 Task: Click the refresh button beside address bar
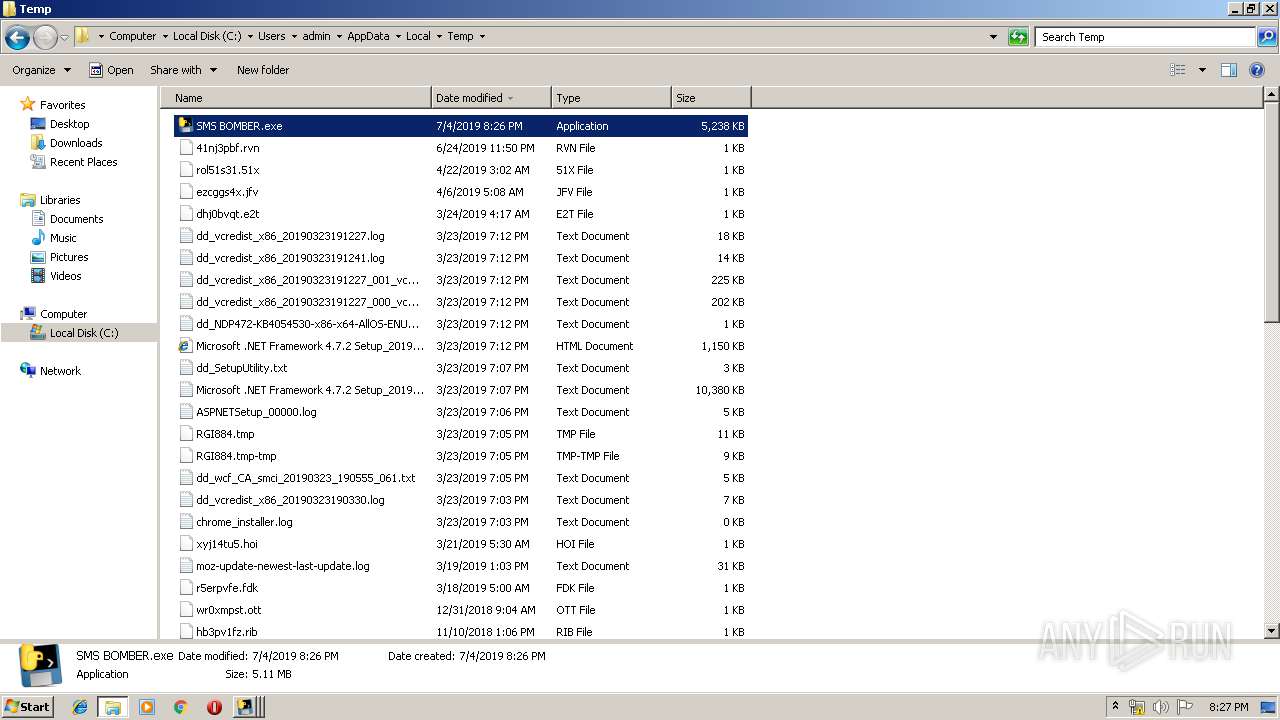coord(1018,37)
